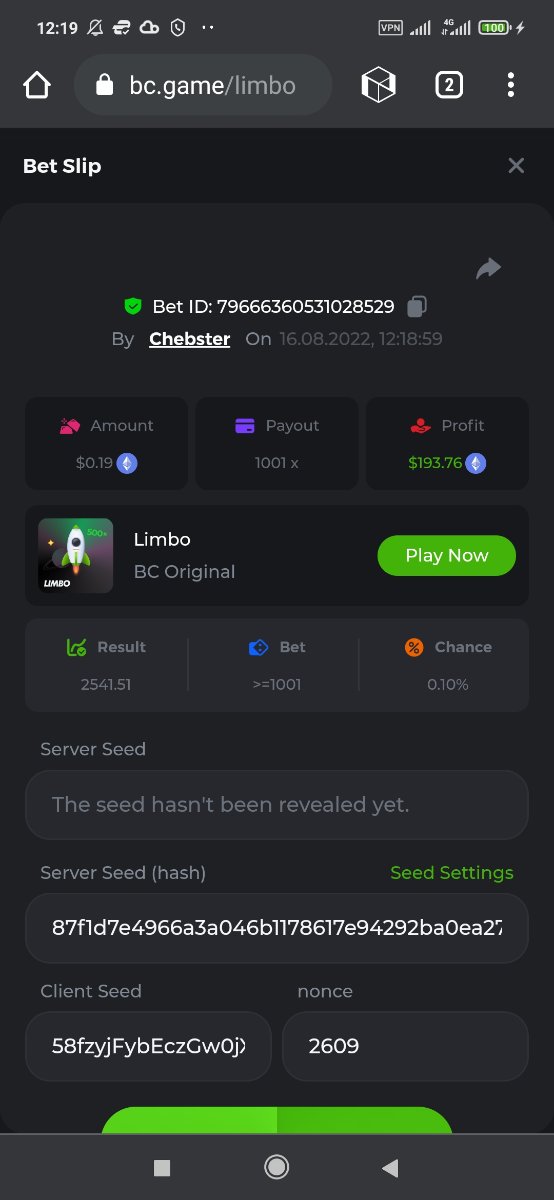Tap the Ethereum coin icon beside Profit
This screenshot has width=554, height=1200.
coord(476,463)
